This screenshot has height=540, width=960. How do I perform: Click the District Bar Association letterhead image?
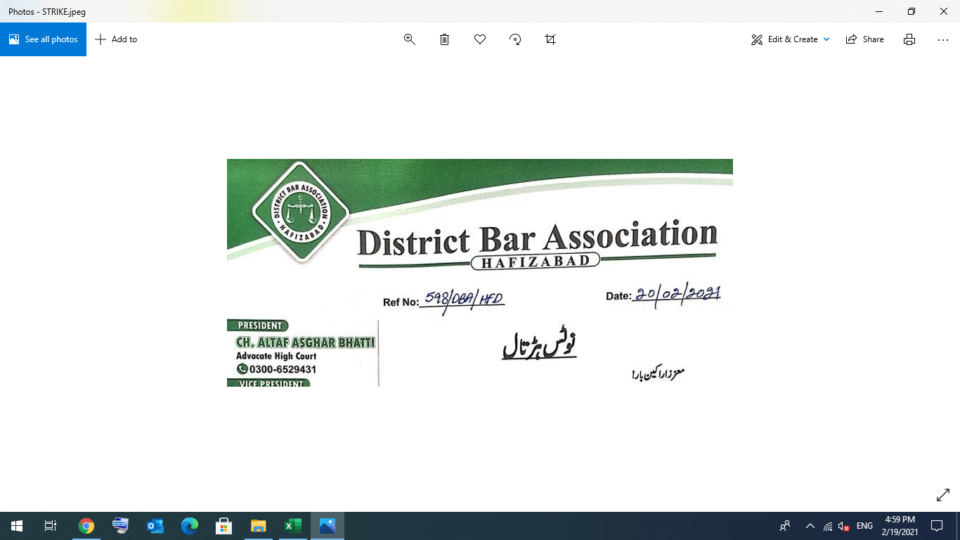click(x=479, y=272)
